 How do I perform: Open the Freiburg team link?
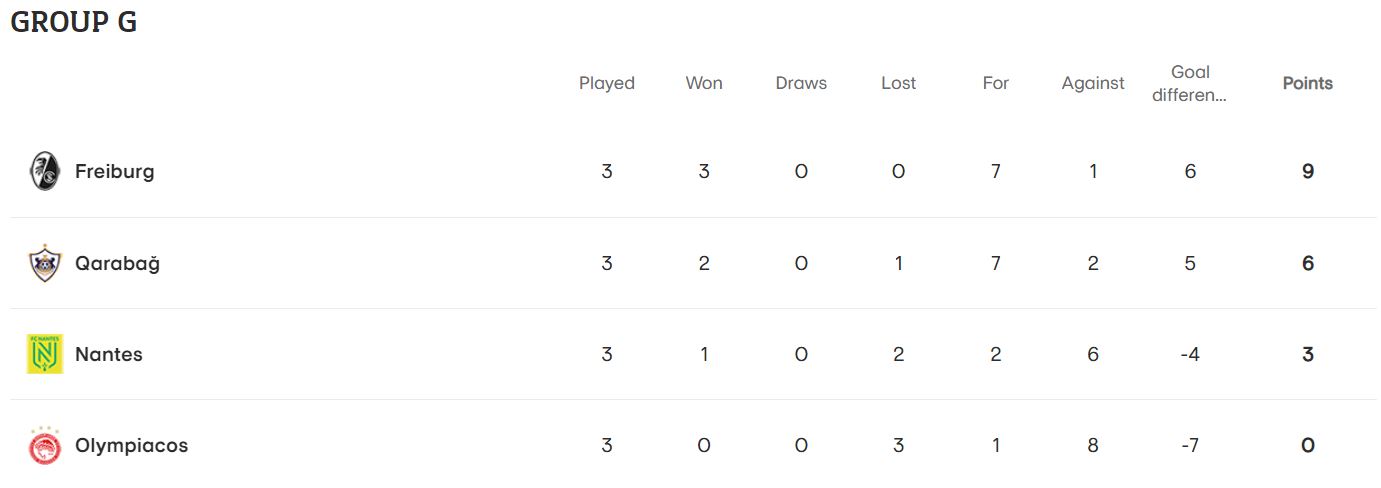coord(115,171)
